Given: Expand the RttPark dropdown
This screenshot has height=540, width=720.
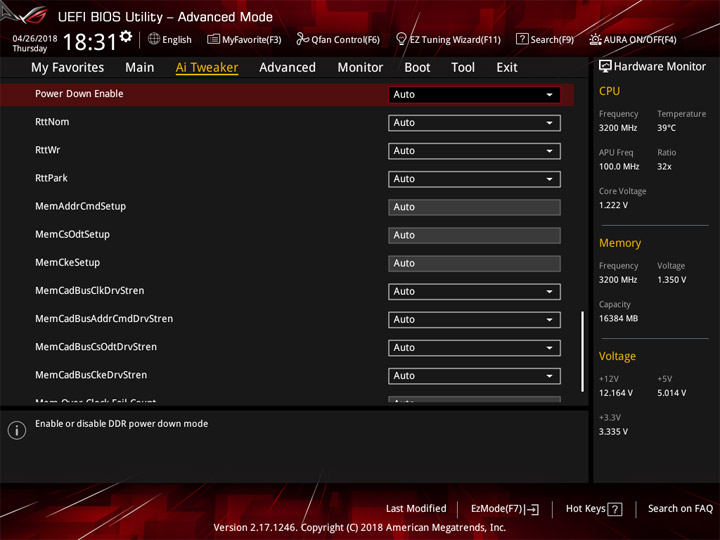Looking at the screenshot, I should pyautogui.click(x=474, y=179).
